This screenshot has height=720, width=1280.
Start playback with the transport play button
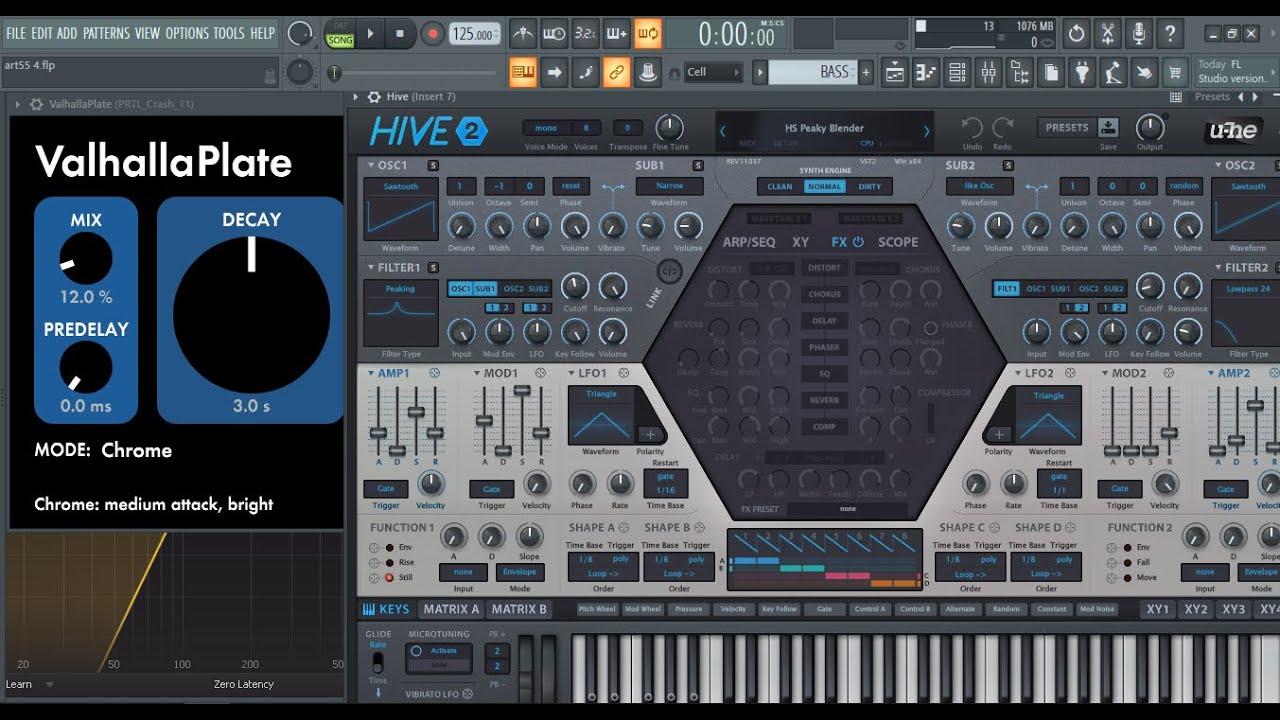coord(370,33)
